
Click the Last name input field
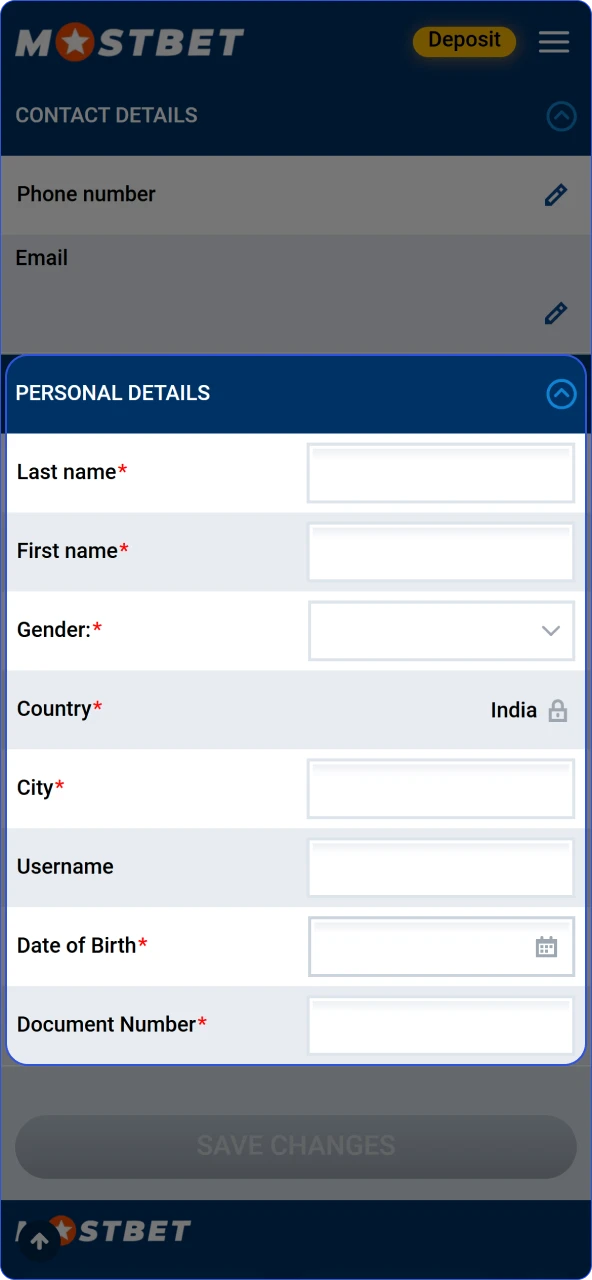(x=440, y=472)
